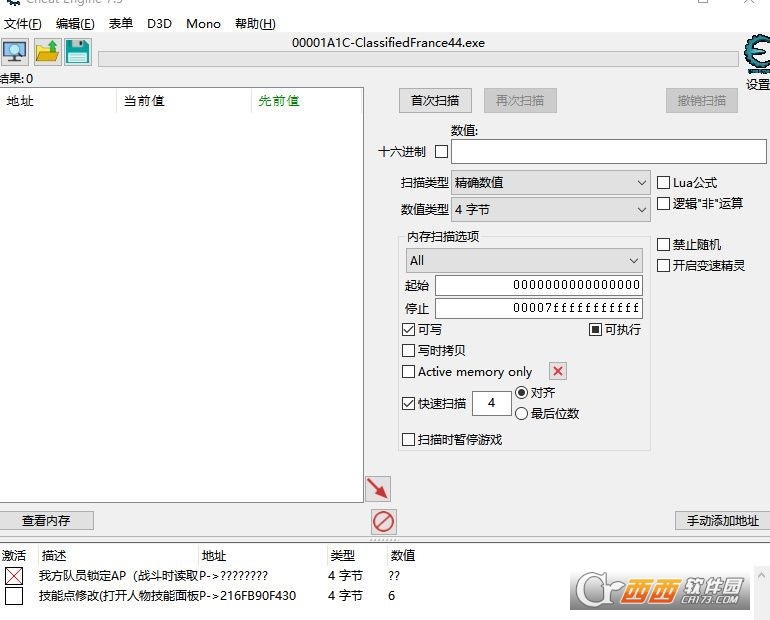The width and height of the screenshot is (770, 620).
Task: Open a cheat table file folder icon
Action: coord(47,52)
